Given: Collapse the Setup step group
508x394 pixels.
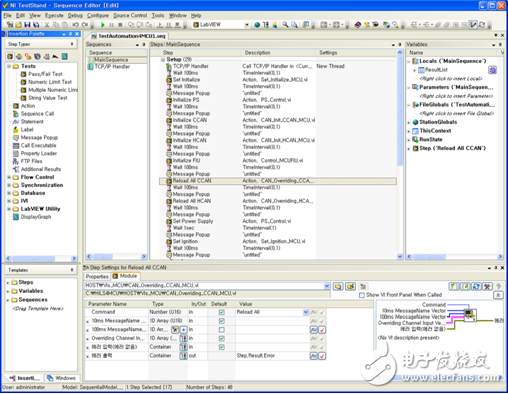Looking at the screenshot, I should (163, 60).
